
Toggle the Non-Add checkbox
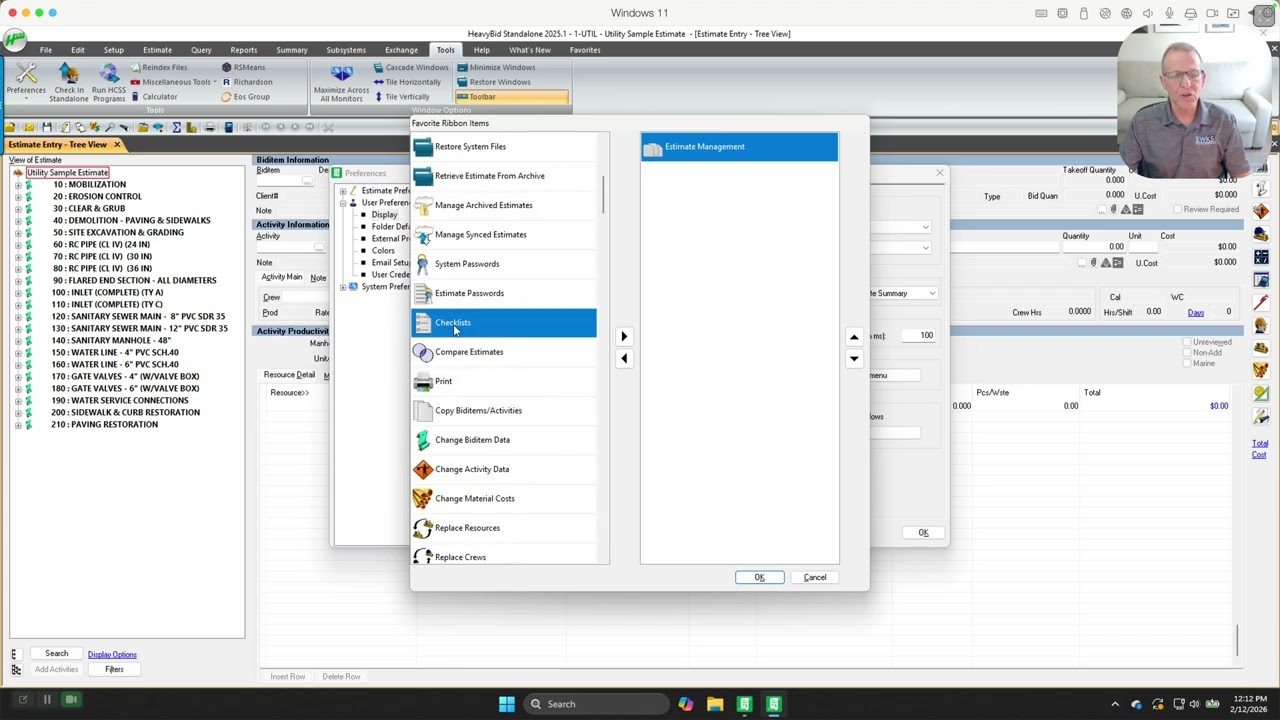click(x=1187, y=353)
